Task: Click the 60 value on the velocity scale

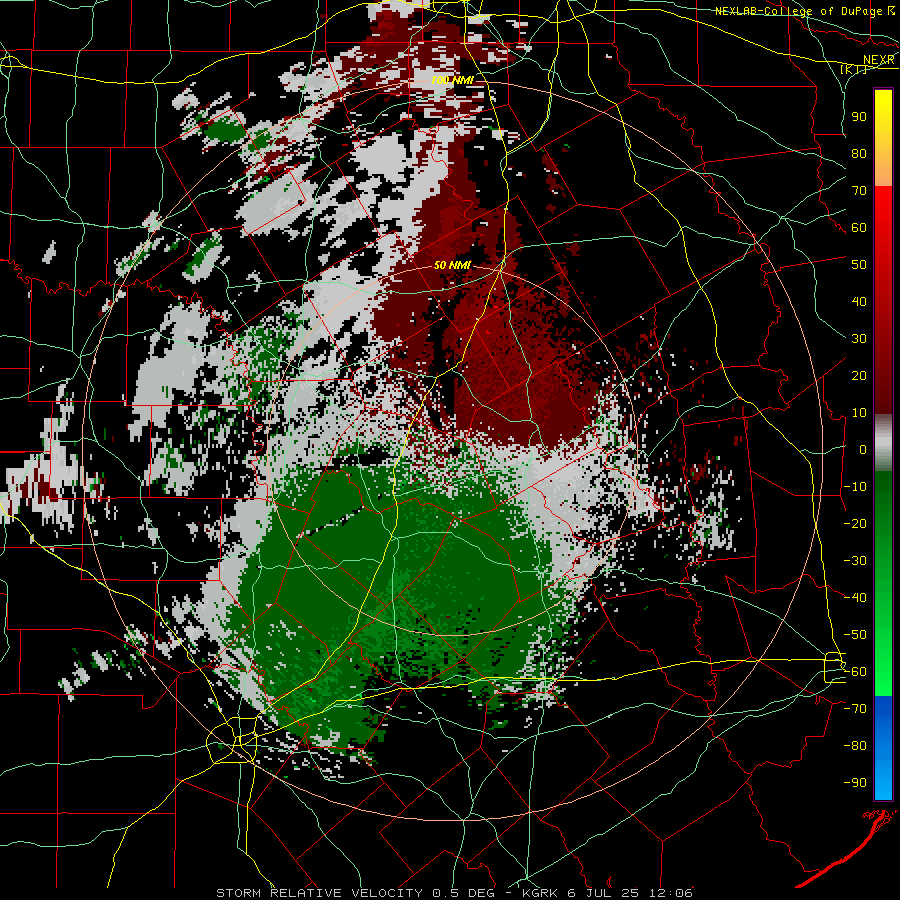Action: coord(859,227)
